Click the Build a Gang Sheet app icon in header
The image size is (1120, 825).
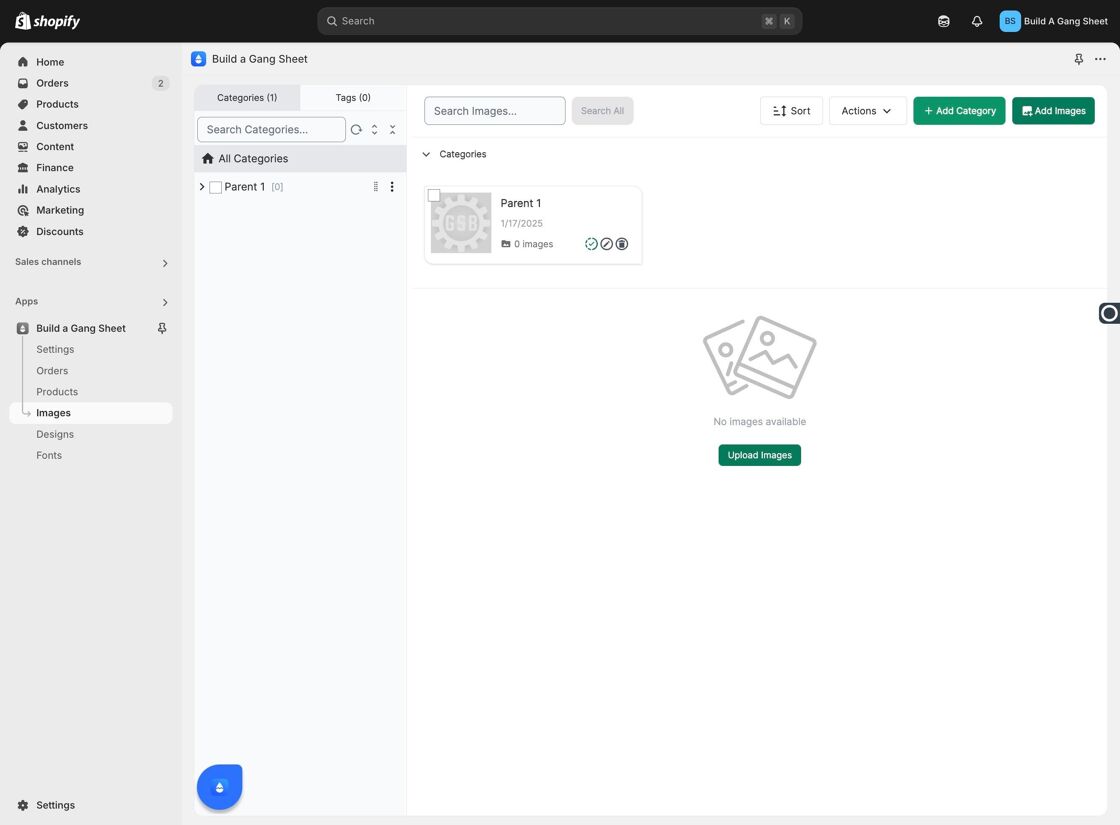pos(199,59)
